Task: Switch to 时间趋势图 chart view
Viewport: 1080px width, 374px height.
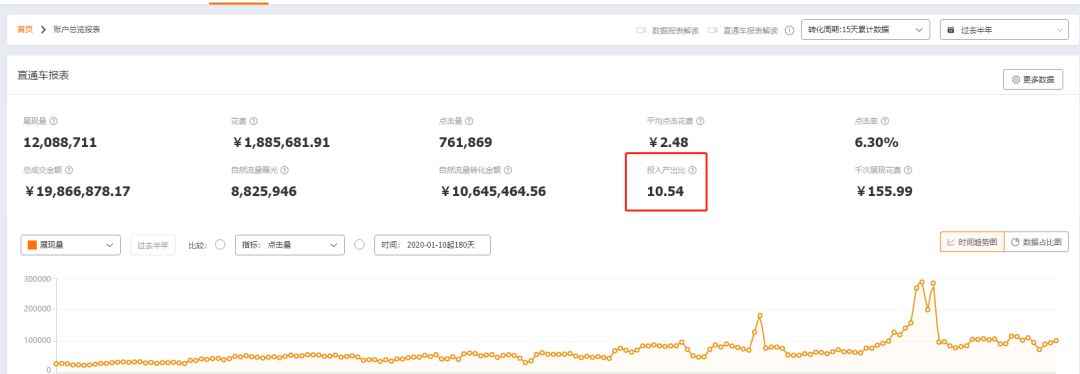Action: [973, 242]
